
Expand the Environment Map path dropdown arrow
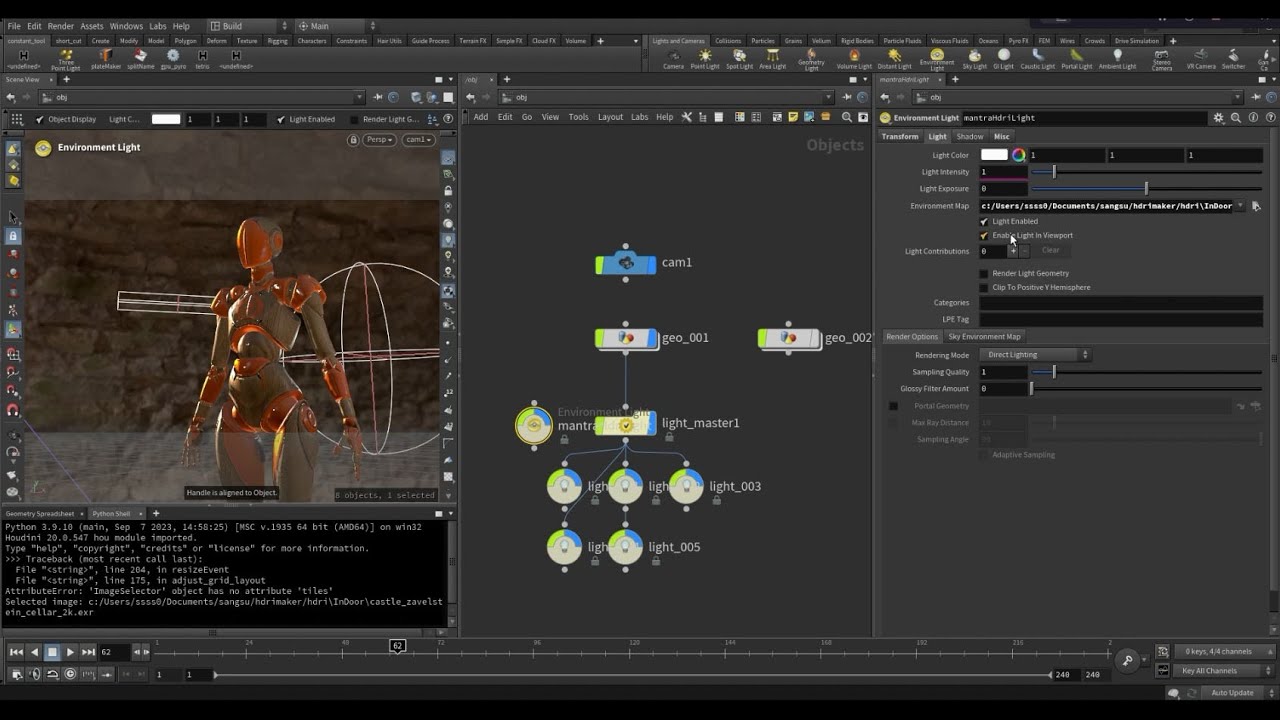[x=1240, y=206]
